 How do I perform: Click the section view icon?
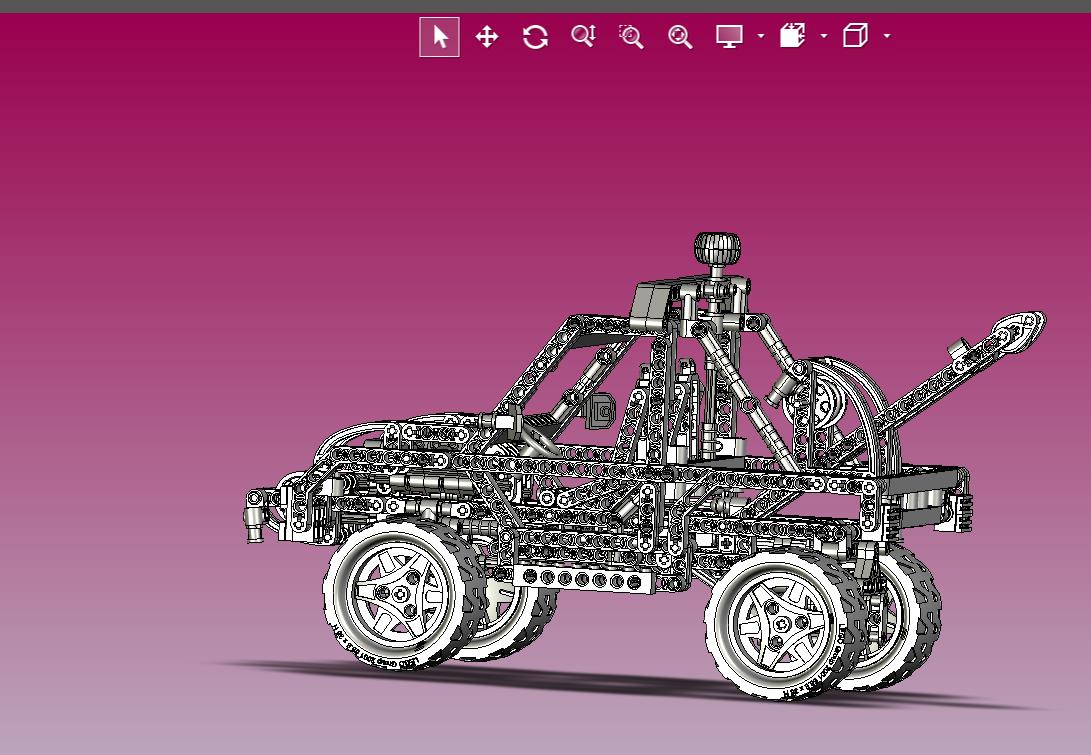(793, 35)
